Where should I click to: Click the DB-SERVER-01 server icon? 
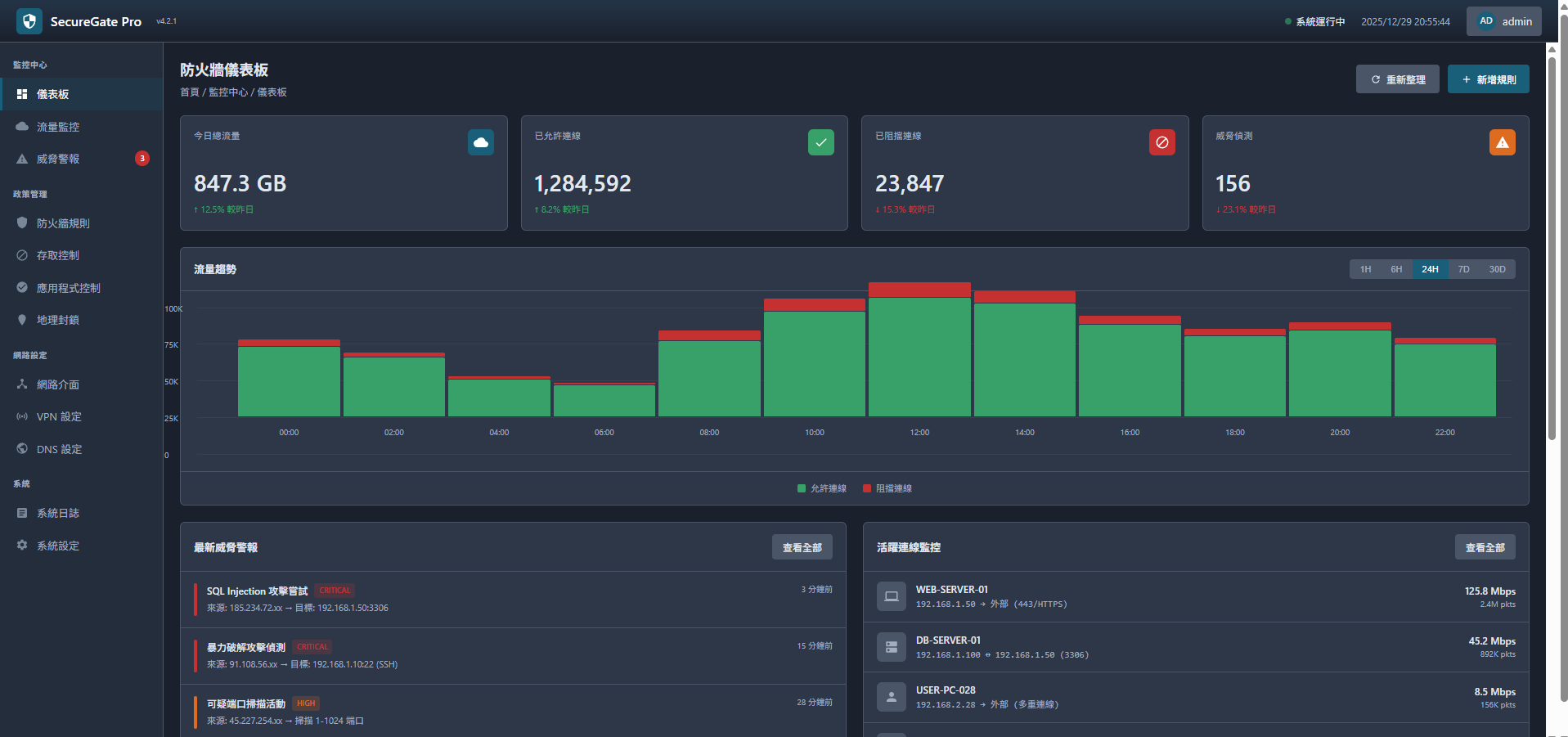891,647
